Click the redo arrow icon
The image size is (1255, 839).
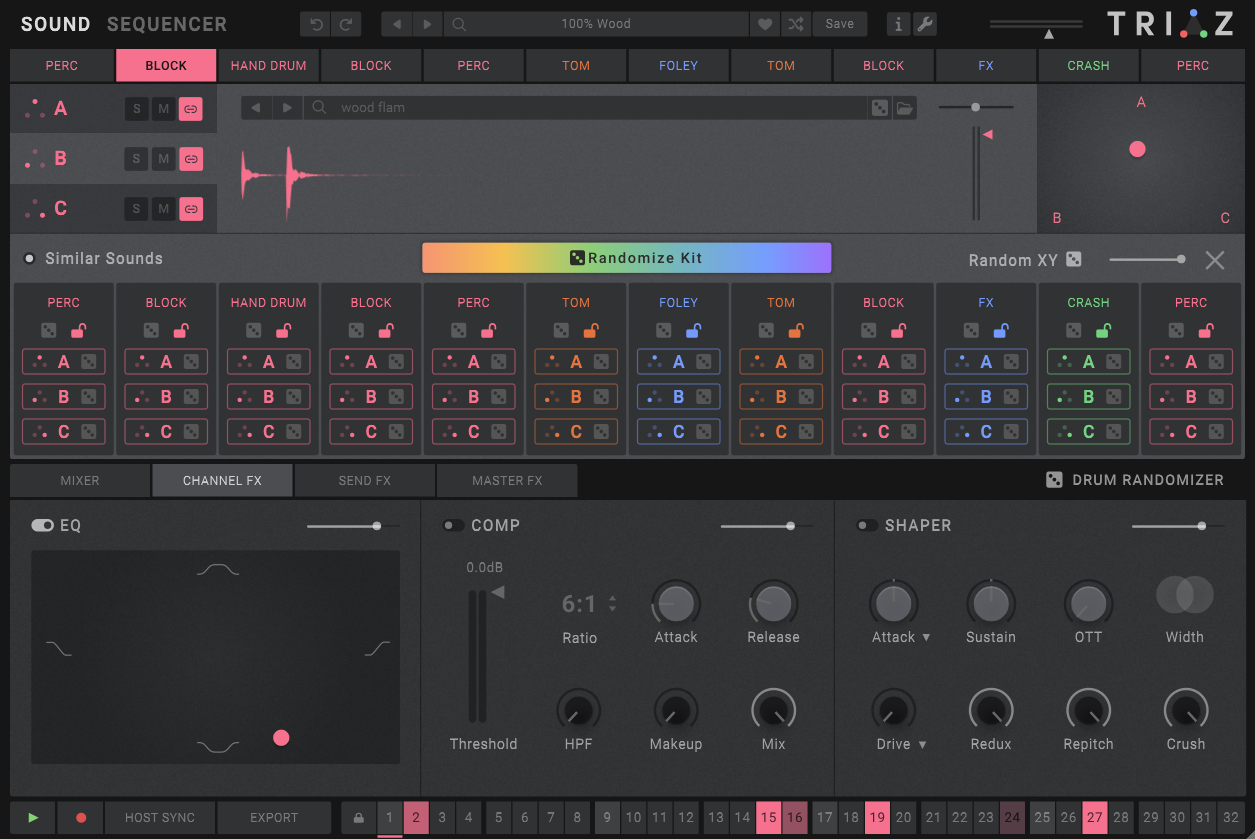pyautogui.click(x=346, y=24)
